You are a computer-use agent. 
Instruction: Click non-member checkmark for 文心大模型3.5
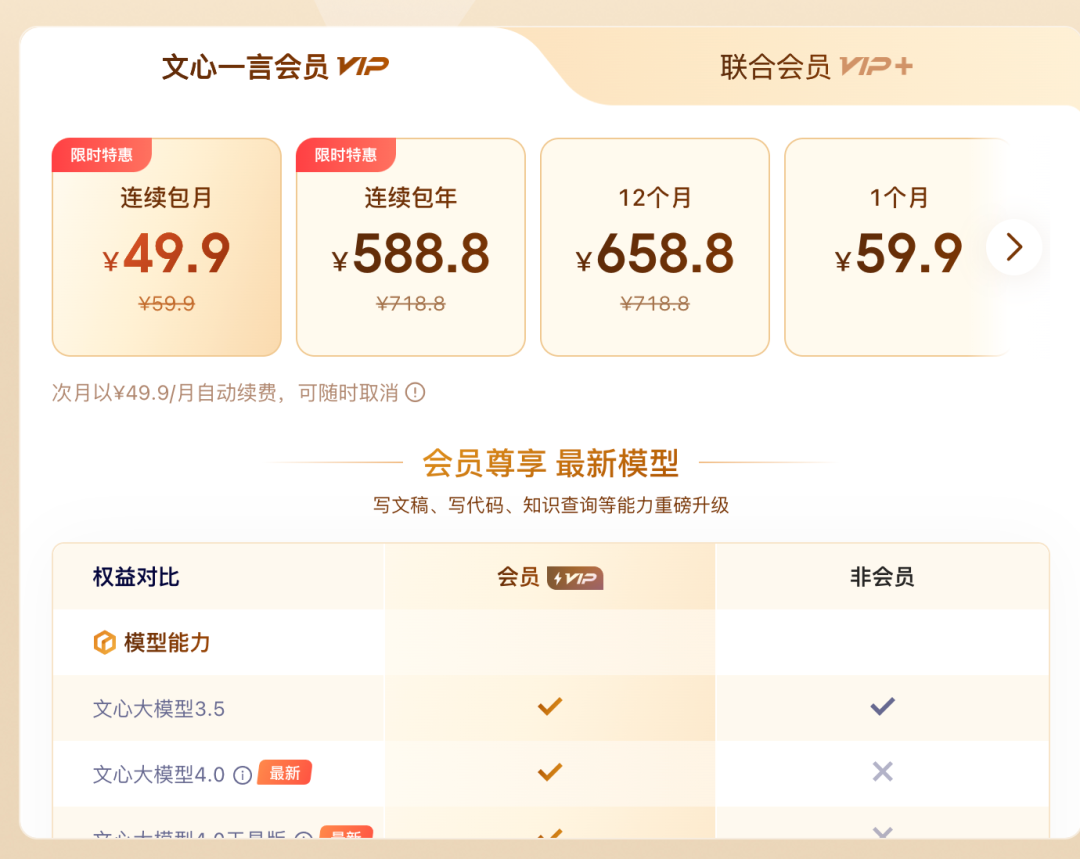pyautogui.click(x=882, y=707)
